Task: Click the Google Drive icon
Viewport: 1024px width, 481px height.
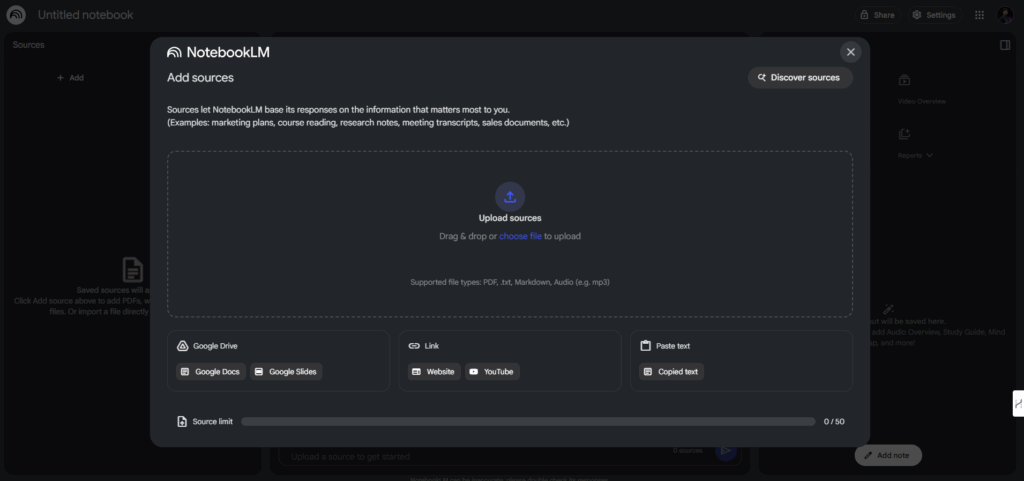Action: pos(182,346)
